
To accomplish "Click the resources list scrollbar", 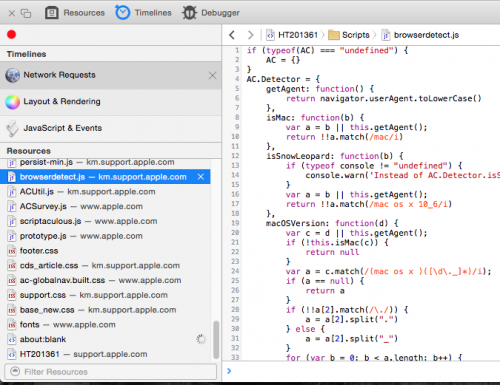I will [216, 339].
